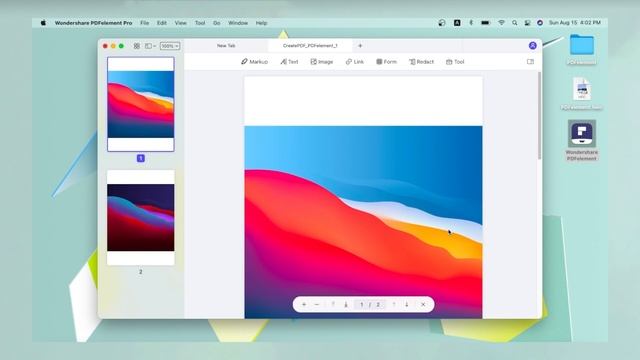Viewport: 640px width, 360px height.
Task: Open the sidebar layout dropdown
Action: tap(150, 46)
